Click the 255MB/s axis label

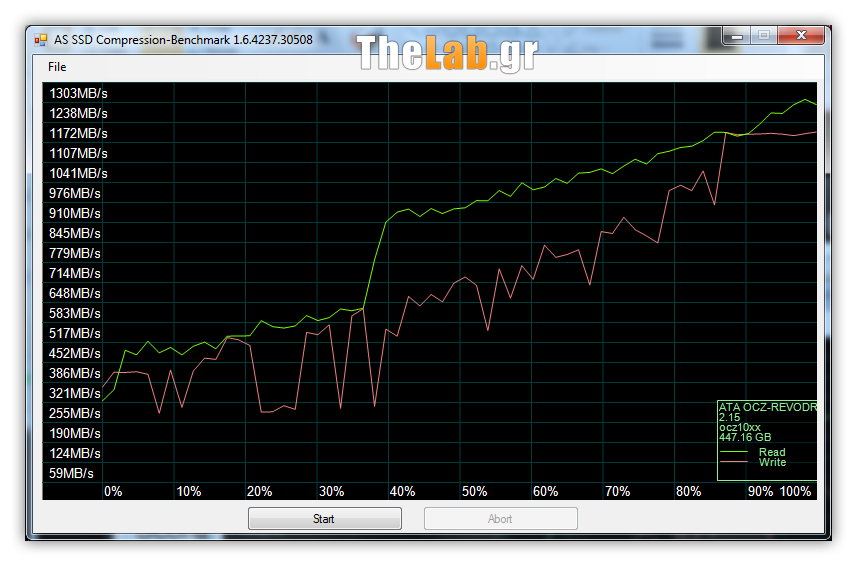pos(75,414)
